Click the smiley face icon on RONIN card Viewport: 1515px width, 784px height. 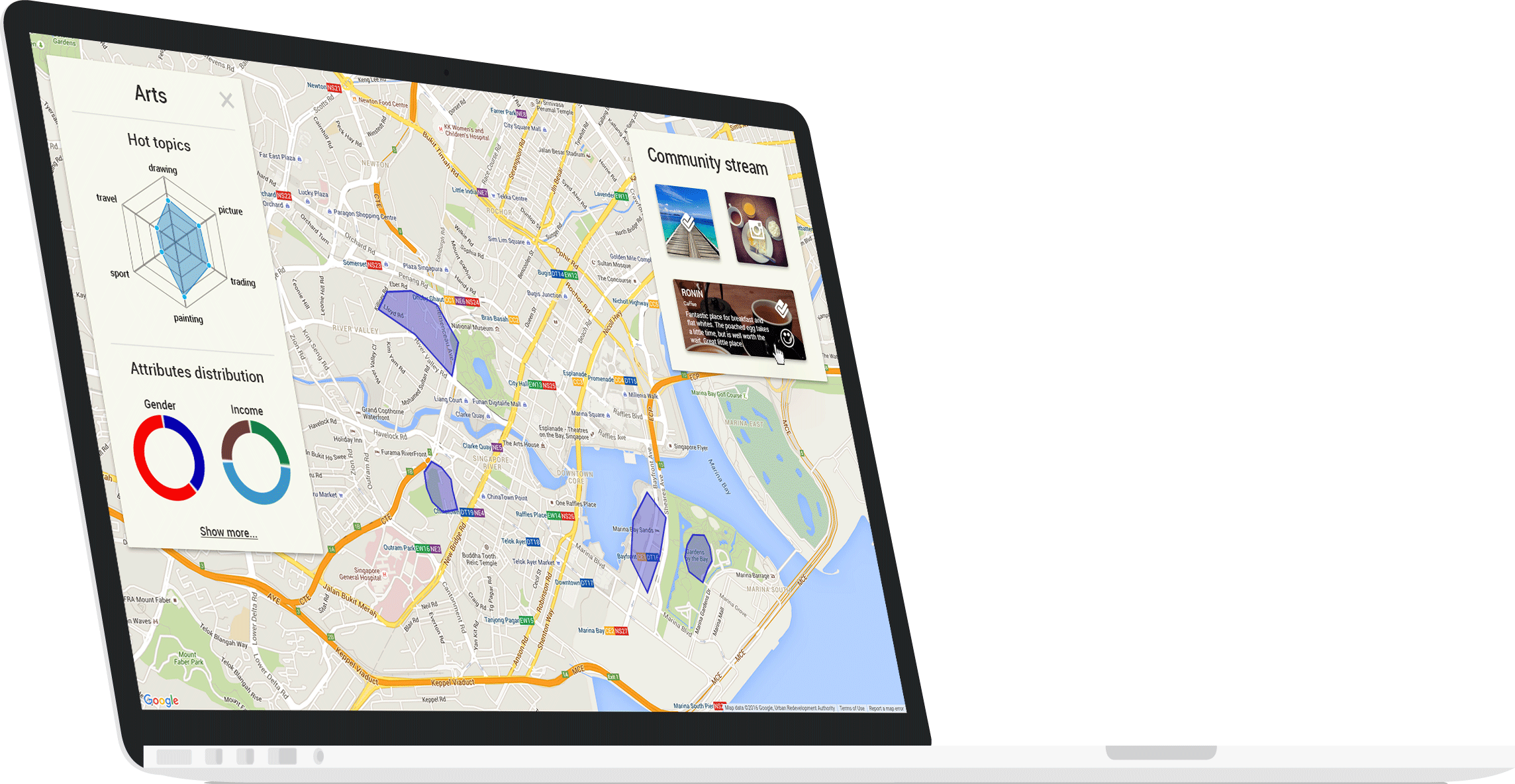pyautogui.click(x=787, y=338)
